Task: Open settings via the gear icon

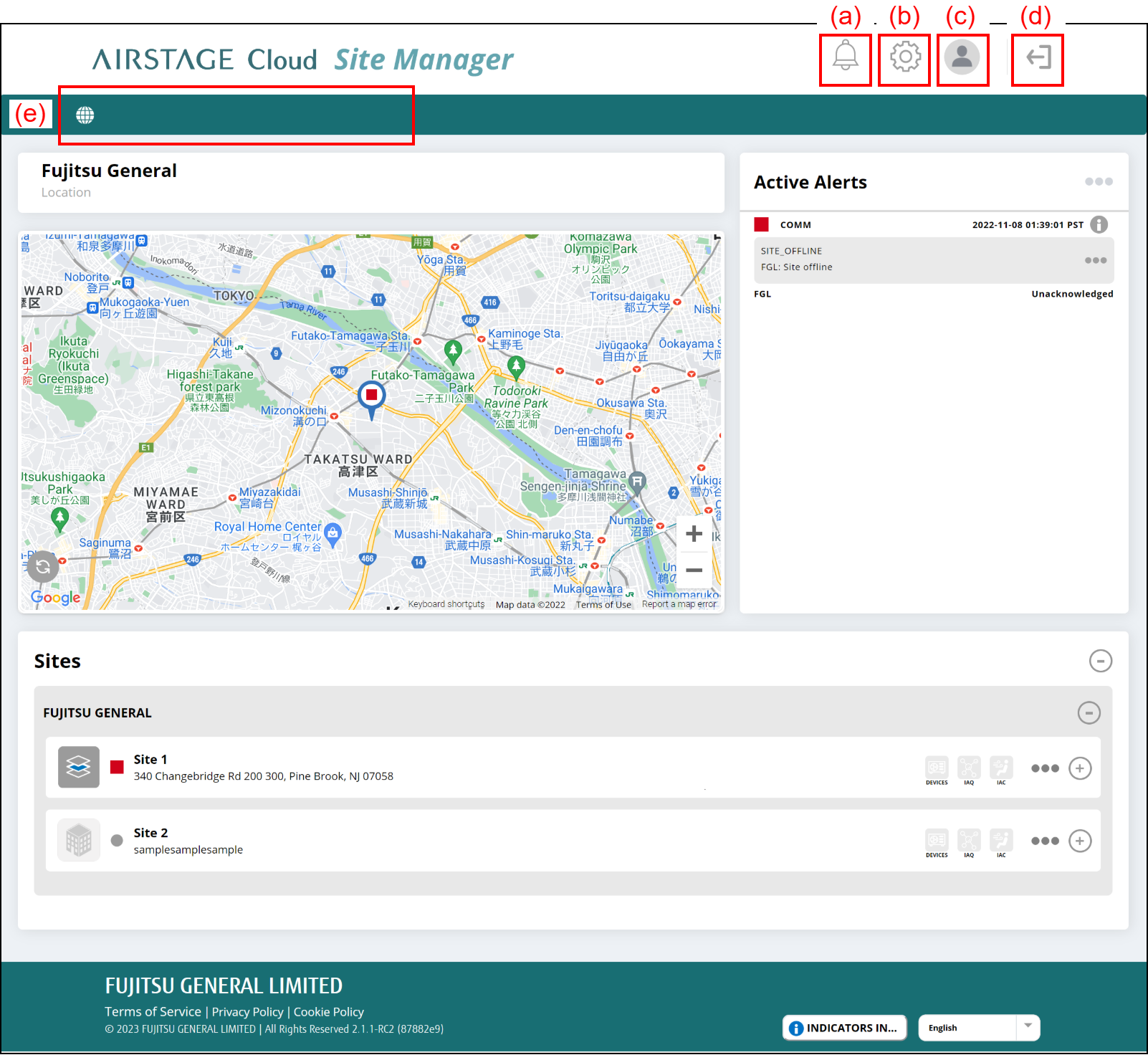Action: tap(904, 57)
